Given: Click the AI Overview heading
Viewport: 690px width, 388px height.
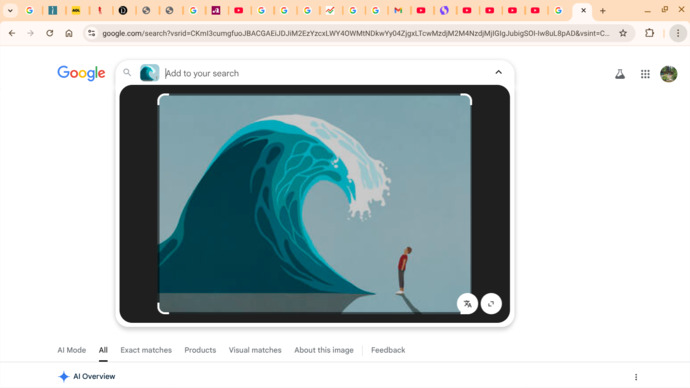Looking at the screenshot, I should (x=94, y=377).
